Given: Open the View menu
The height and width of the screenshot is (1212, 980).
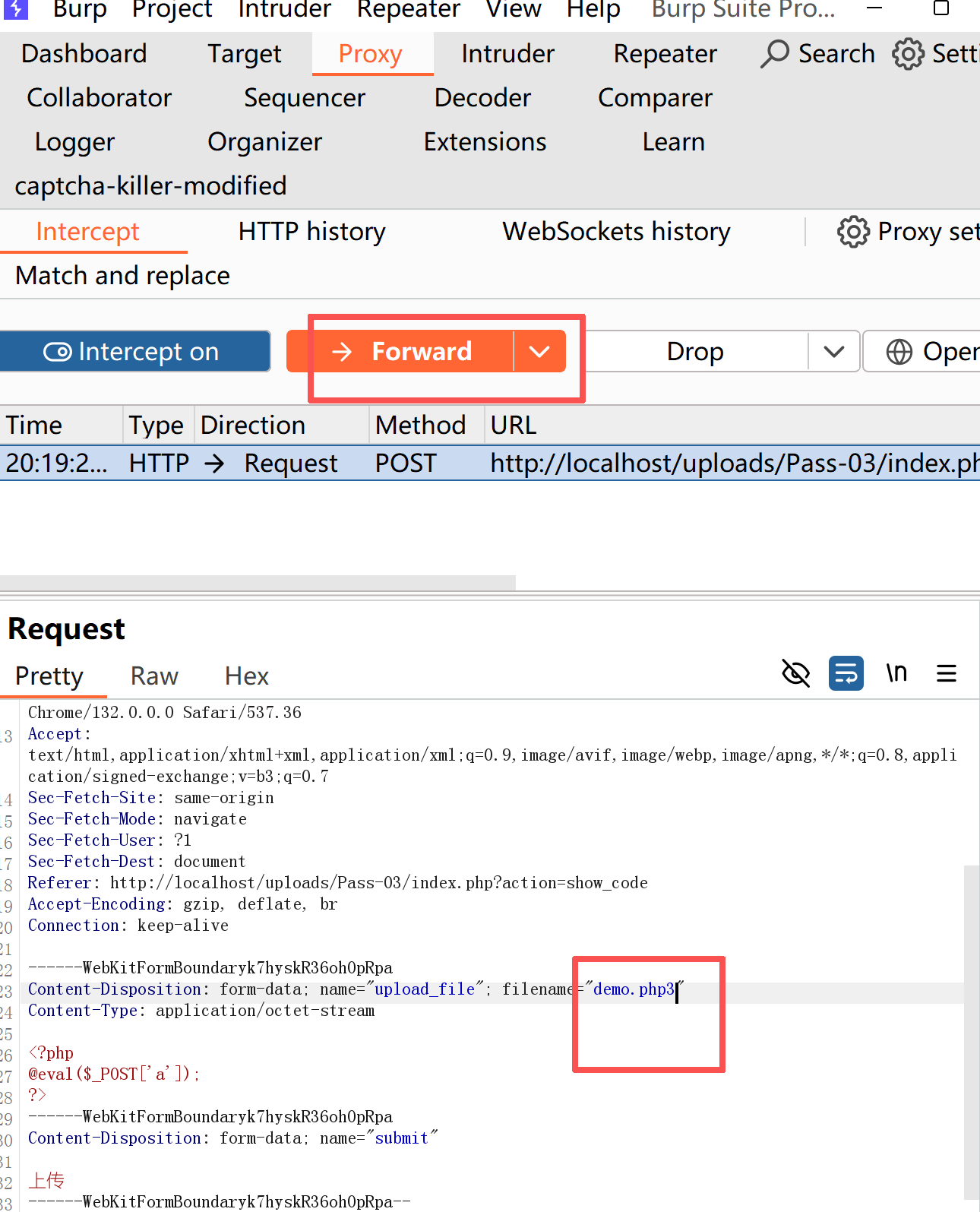Looking at the screenshot, I should [514, 9].
